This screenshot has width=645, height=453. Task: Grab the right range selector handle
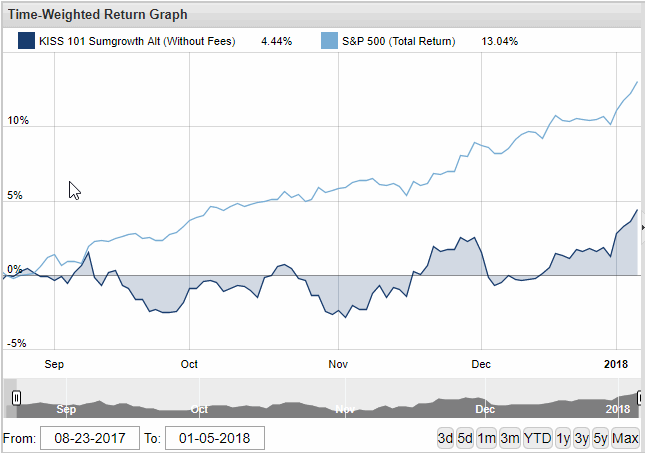pos(640,398)
